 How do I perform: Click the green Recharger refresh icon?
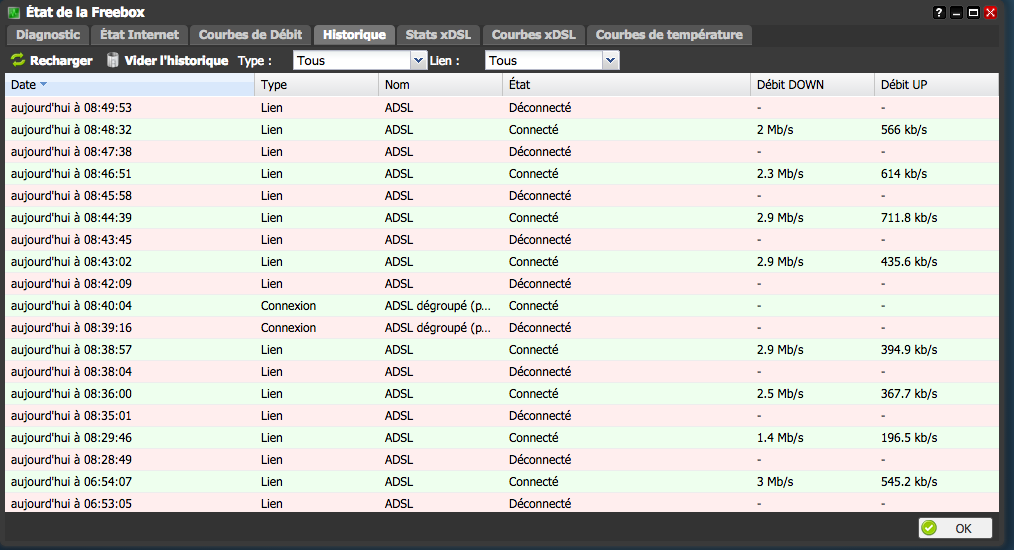tap(18, 60)
